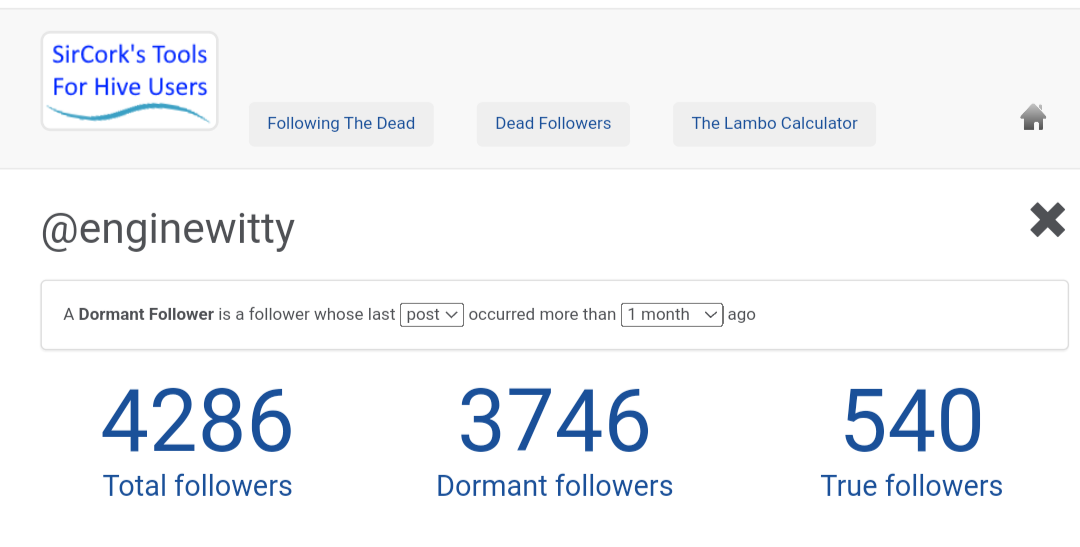Click the 'occurred more than' text in definition box
Viewport: 1080px width, 547px height.
click(542, 315)
